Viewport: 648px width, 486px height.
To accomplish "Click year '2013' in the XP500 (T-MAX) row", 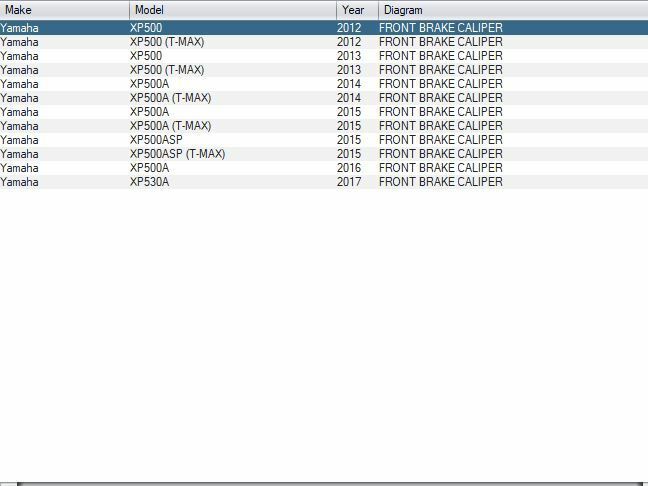I will pyautogui.click(x=349, y=70).
